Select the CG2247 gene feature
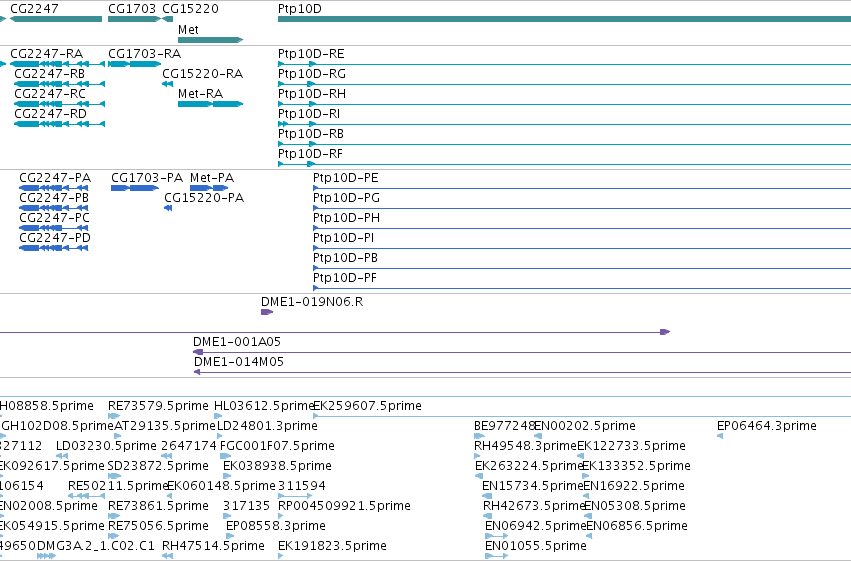The width and height of the screenshot is (851, 561). click(56, 19)
